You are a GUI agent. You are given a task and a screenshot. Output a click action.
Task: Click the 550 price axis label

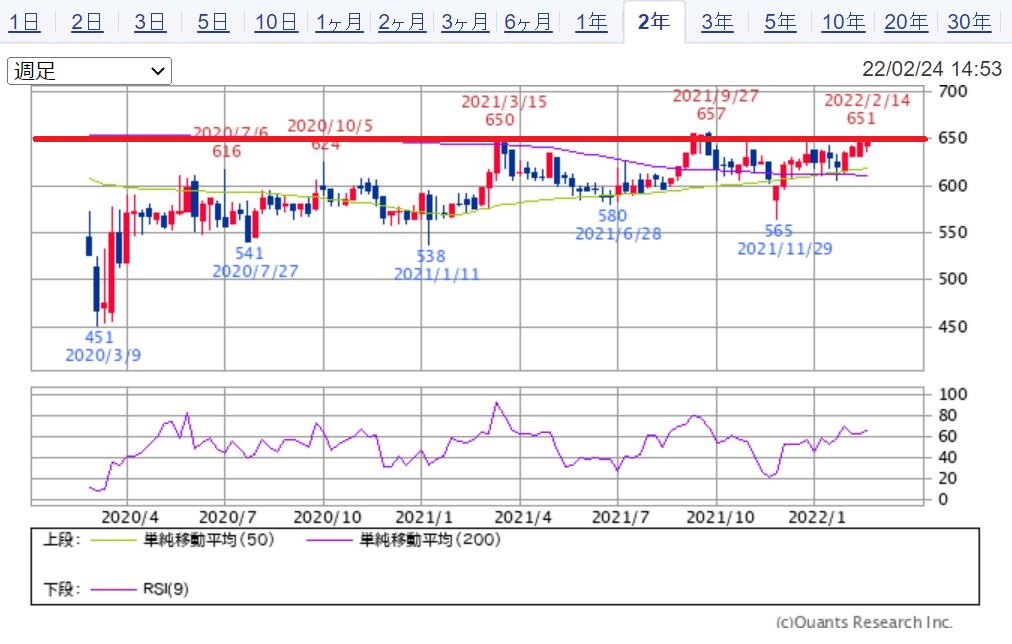[953, 232]
